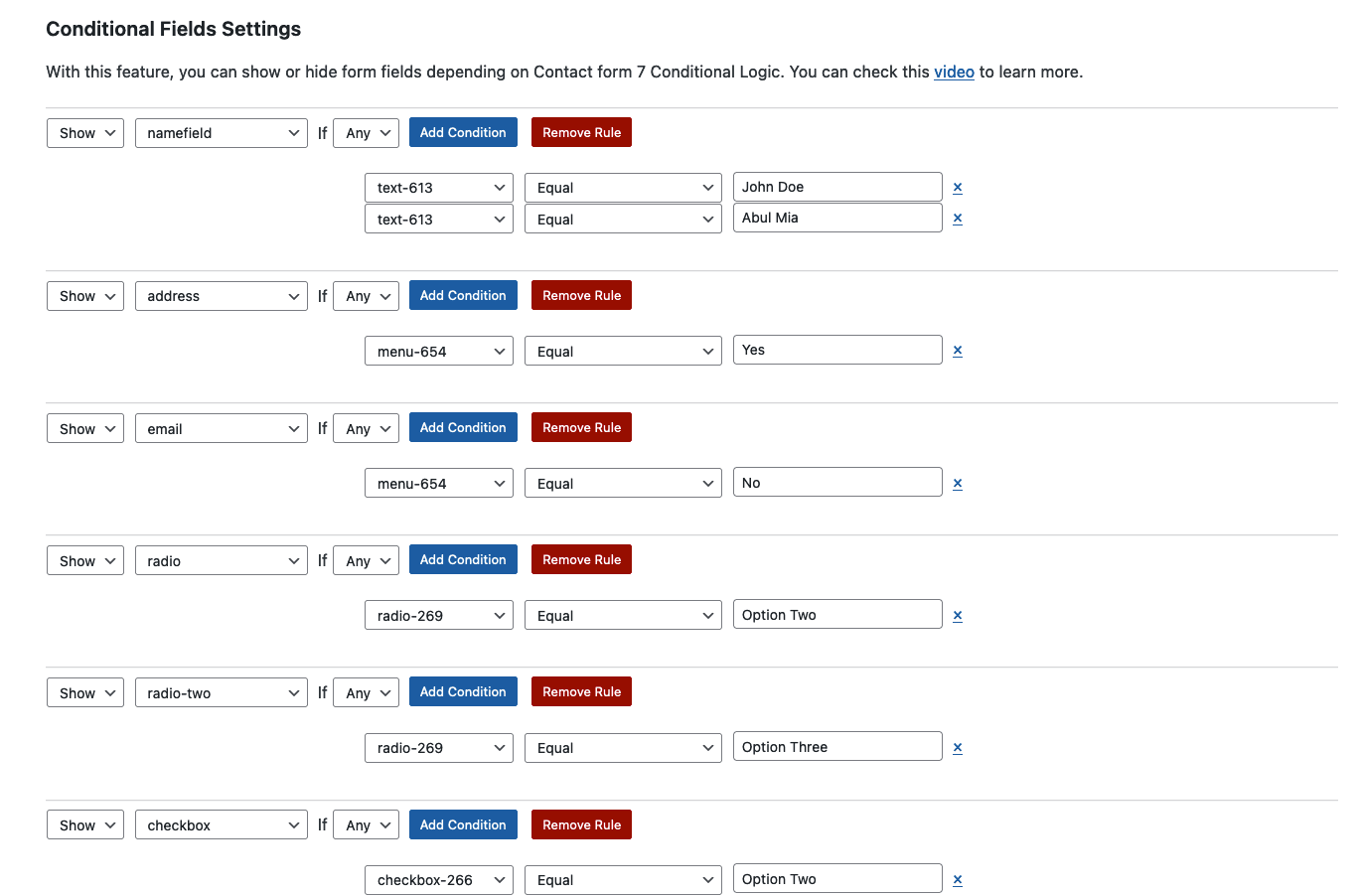Open the radio-two target field dropdown
Viewport: 1360px width, 896px height.
[222, 693]
